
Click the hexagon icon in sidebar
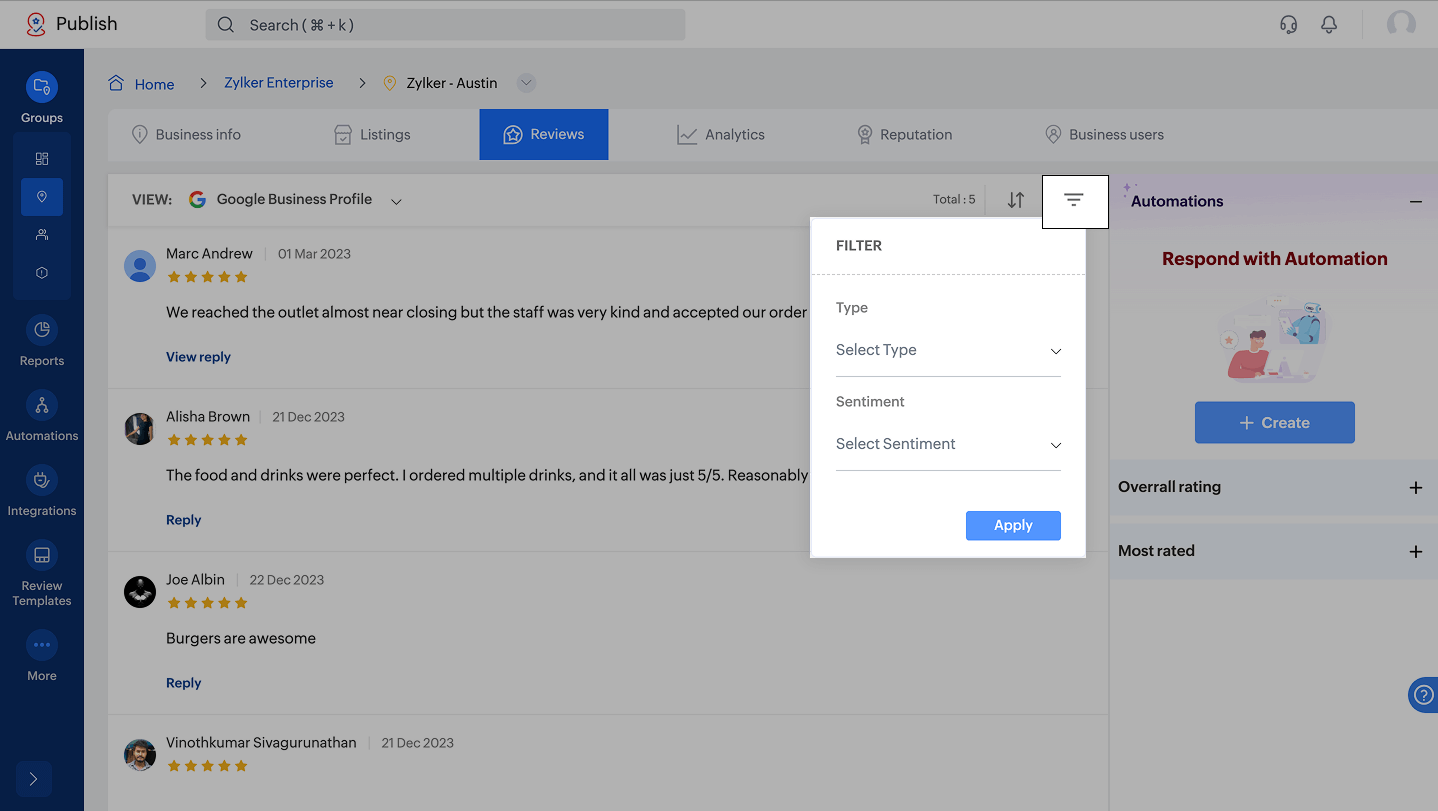(x=42, y=273)
